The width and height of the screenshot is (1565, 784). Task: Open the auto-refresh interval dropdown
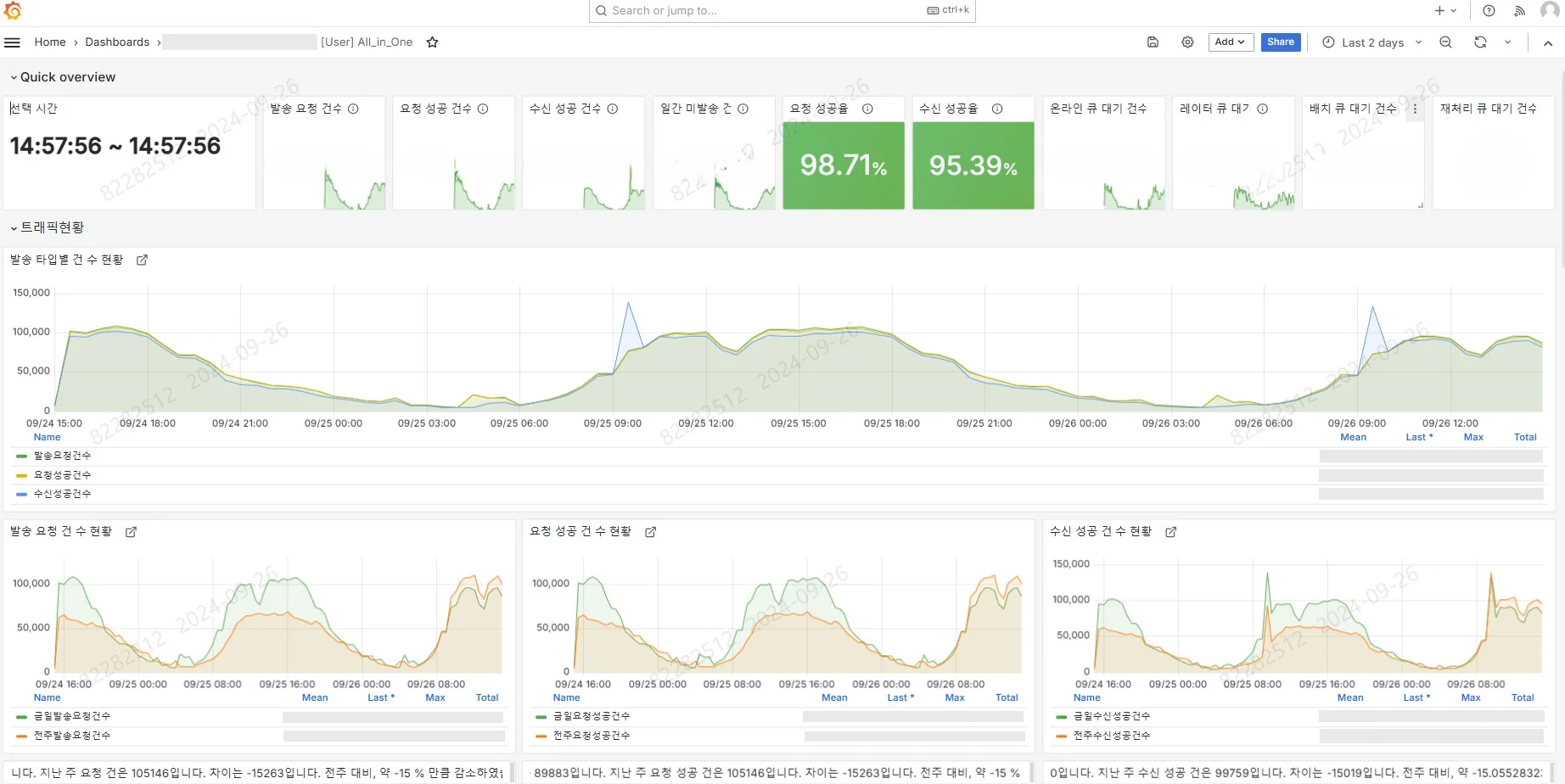click(1508, 42)
